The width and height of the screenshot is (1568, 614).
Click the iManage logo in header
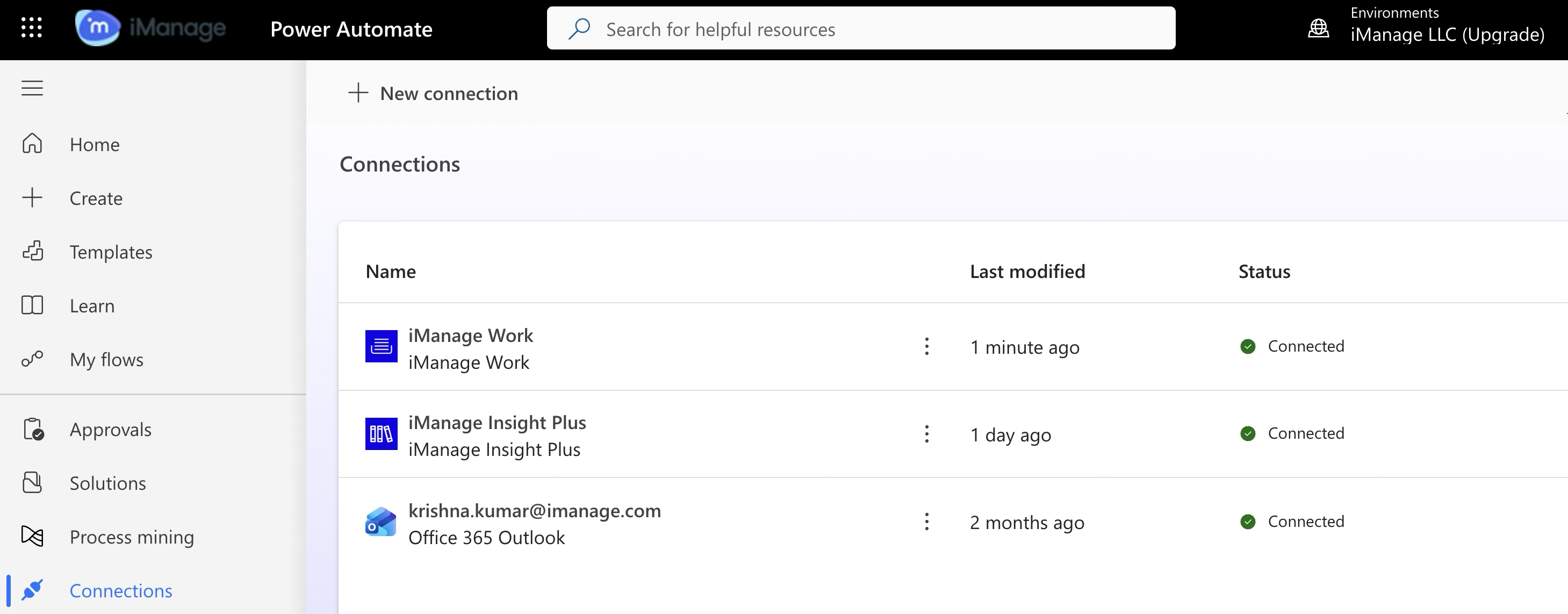(x=150, y=28)
